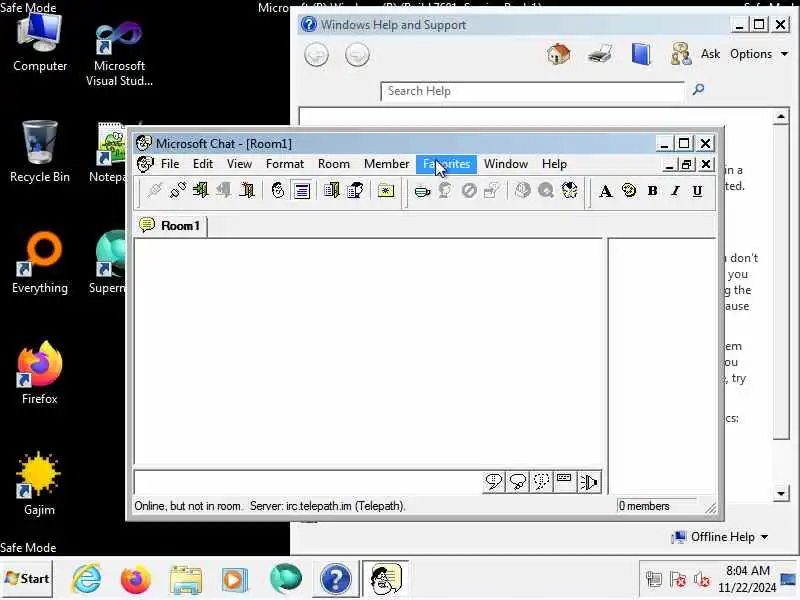Open the Format menu in Microsoft Chat

pos(285,164)
